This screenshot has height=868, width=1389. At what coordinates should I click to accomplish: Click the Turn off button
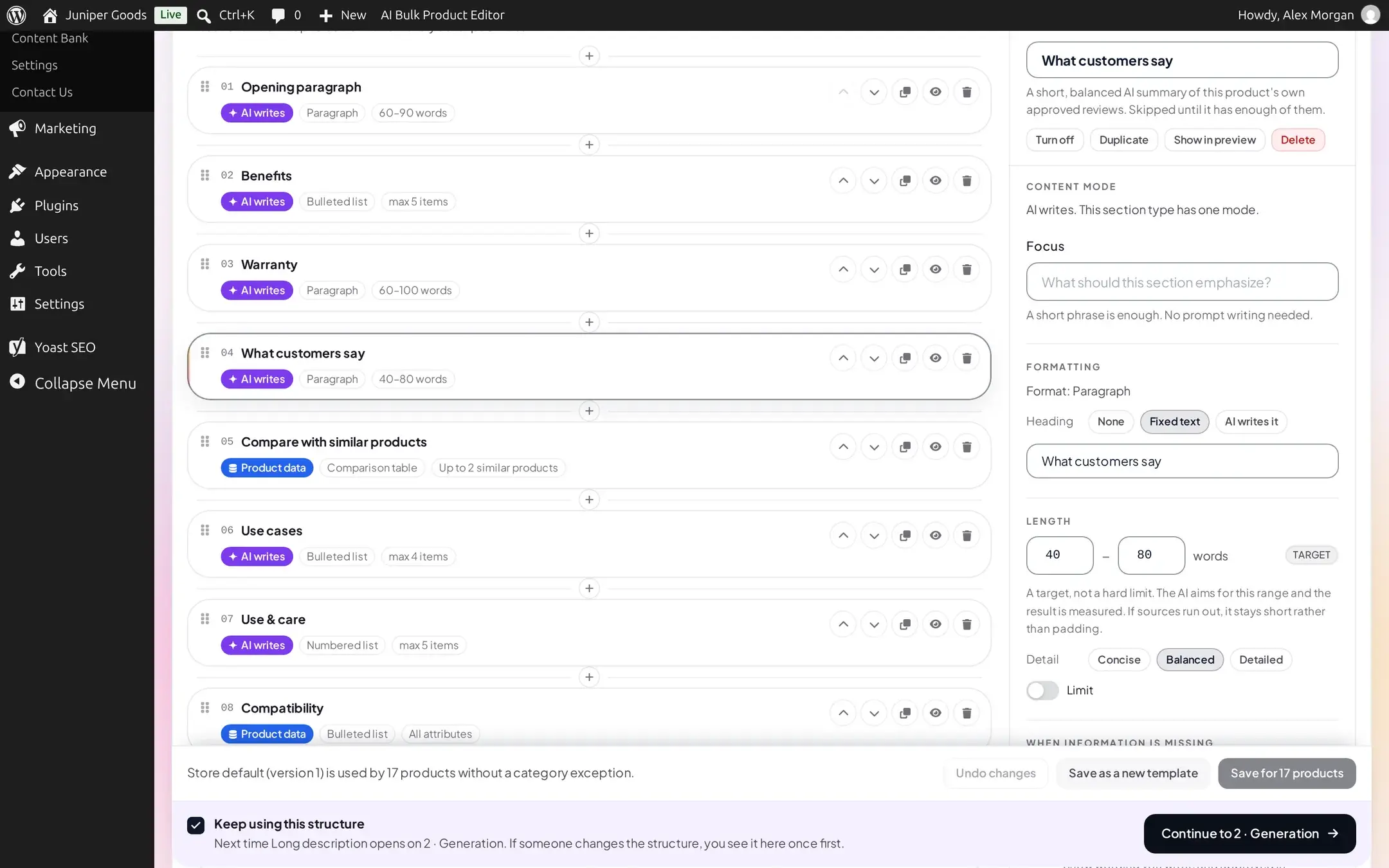pos(1055,140)
